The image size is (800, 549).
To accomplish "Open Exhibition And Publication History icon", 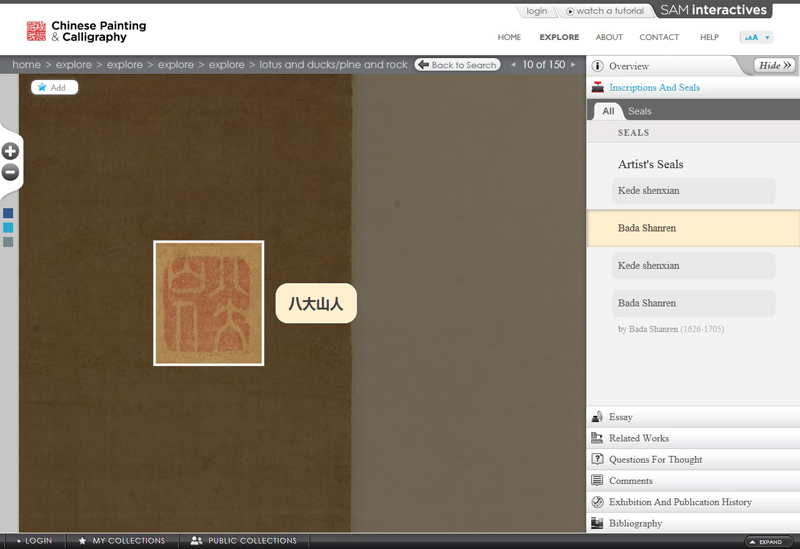I will click(597, 502).
